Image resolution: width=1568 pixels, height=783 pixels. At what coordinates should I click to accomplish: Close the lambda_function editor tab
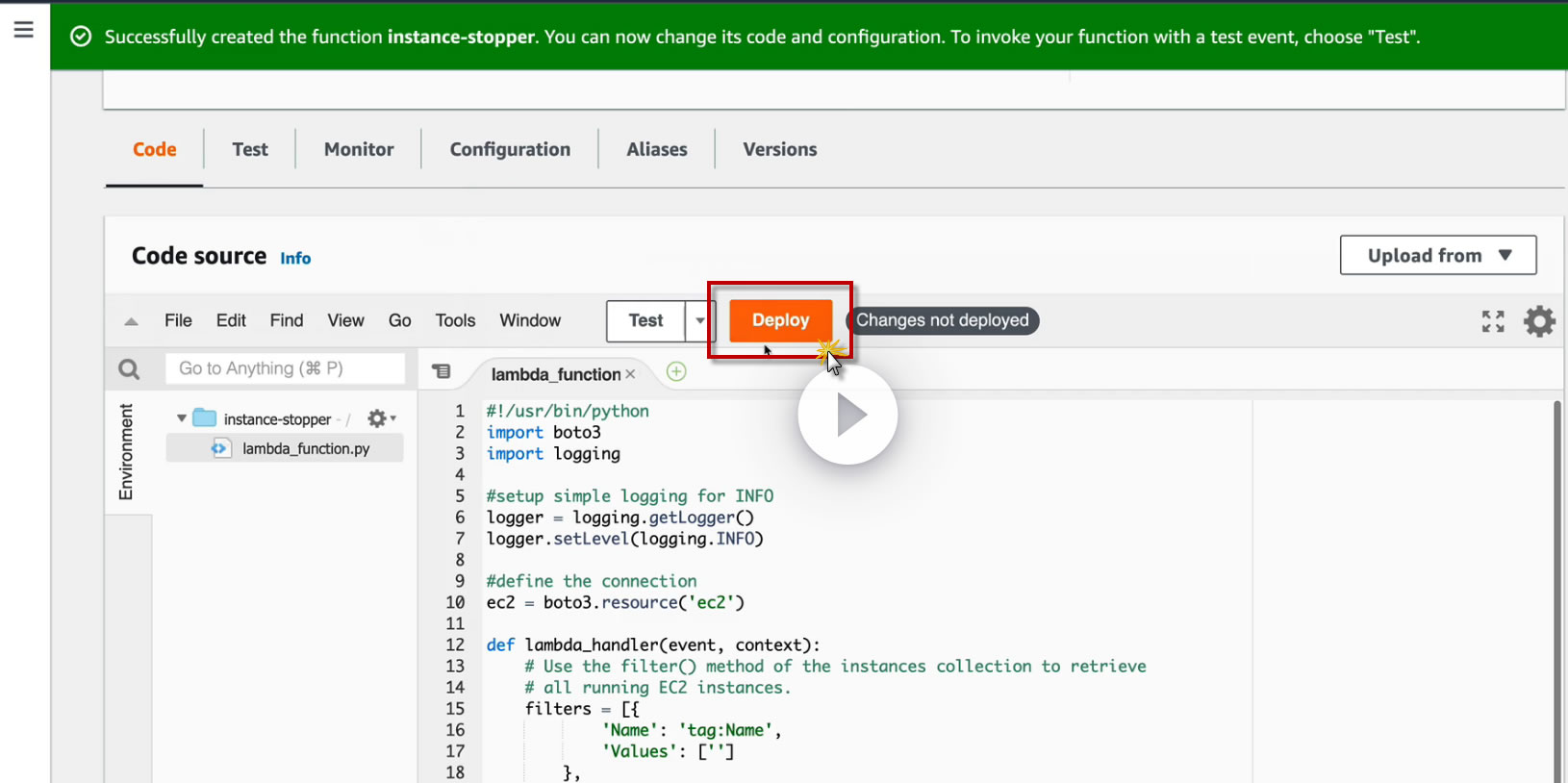(x=630, y=374)
